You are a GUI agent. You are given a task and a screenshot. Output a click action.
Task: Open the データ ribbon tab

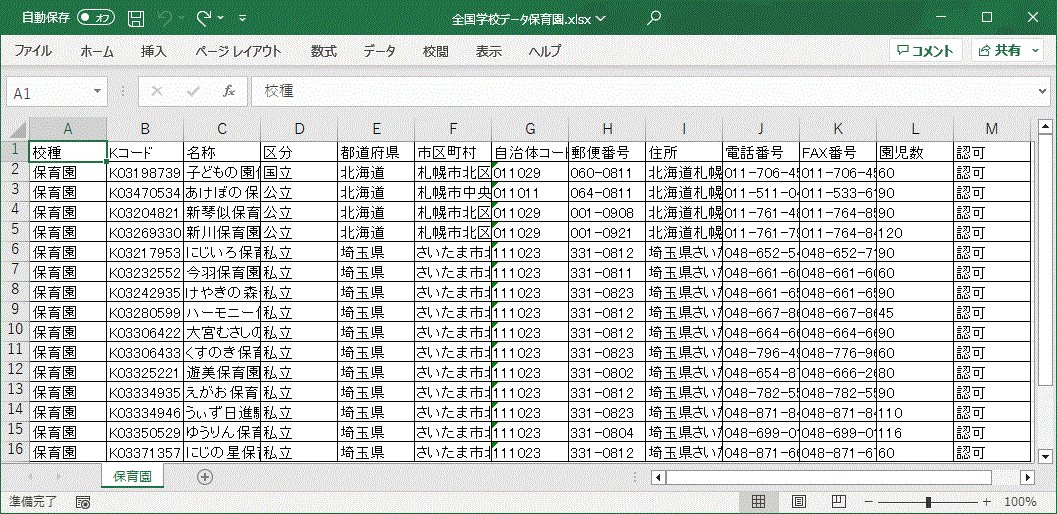(x=379, y=51)
